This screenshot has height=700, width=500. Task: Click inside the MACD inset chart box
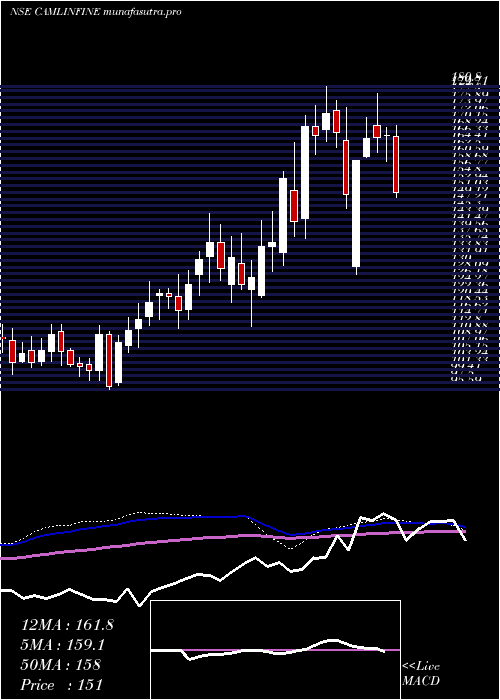tap(275, 650)
